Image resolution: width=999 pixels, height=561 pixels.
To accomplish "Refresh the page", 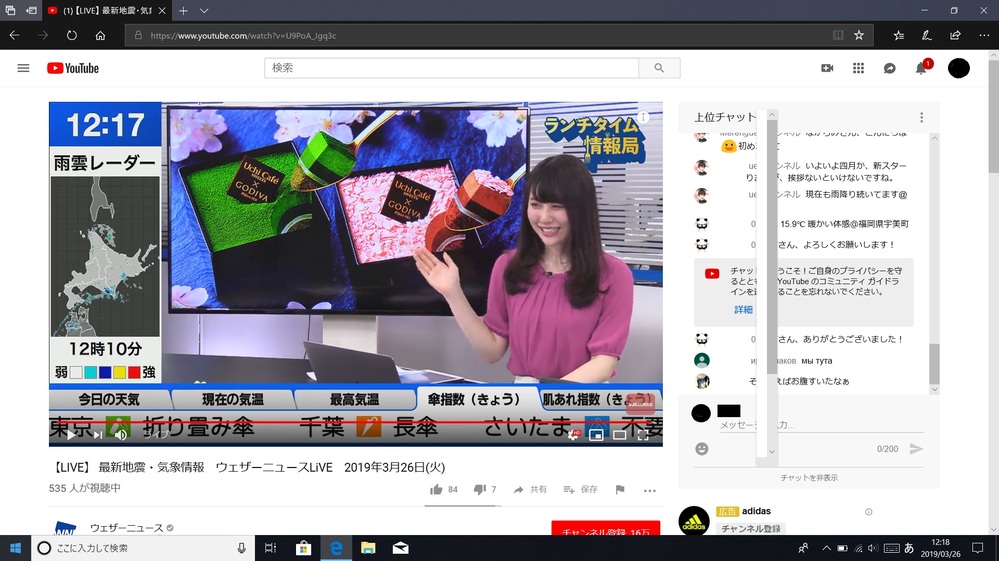I will point(71,36).
